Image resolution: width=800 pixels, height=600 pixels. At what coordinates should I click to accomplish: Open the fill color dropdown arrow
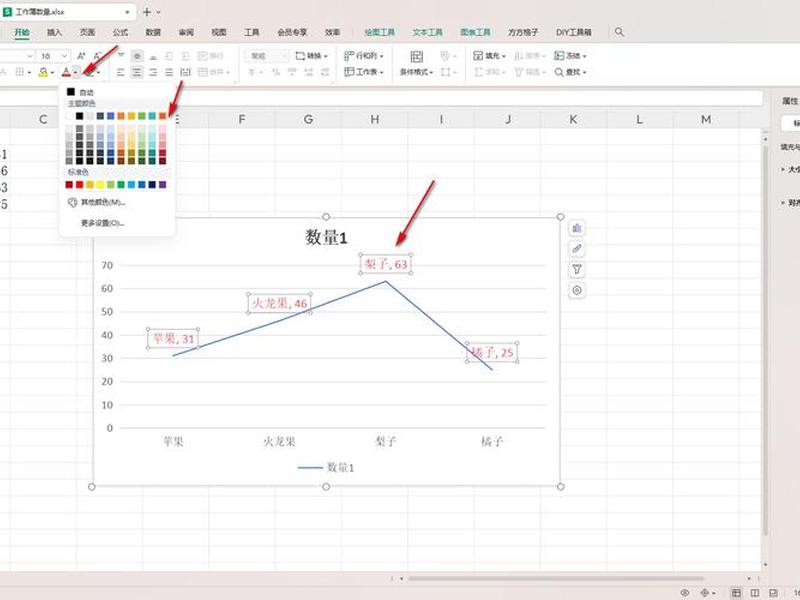coord(53,73)
